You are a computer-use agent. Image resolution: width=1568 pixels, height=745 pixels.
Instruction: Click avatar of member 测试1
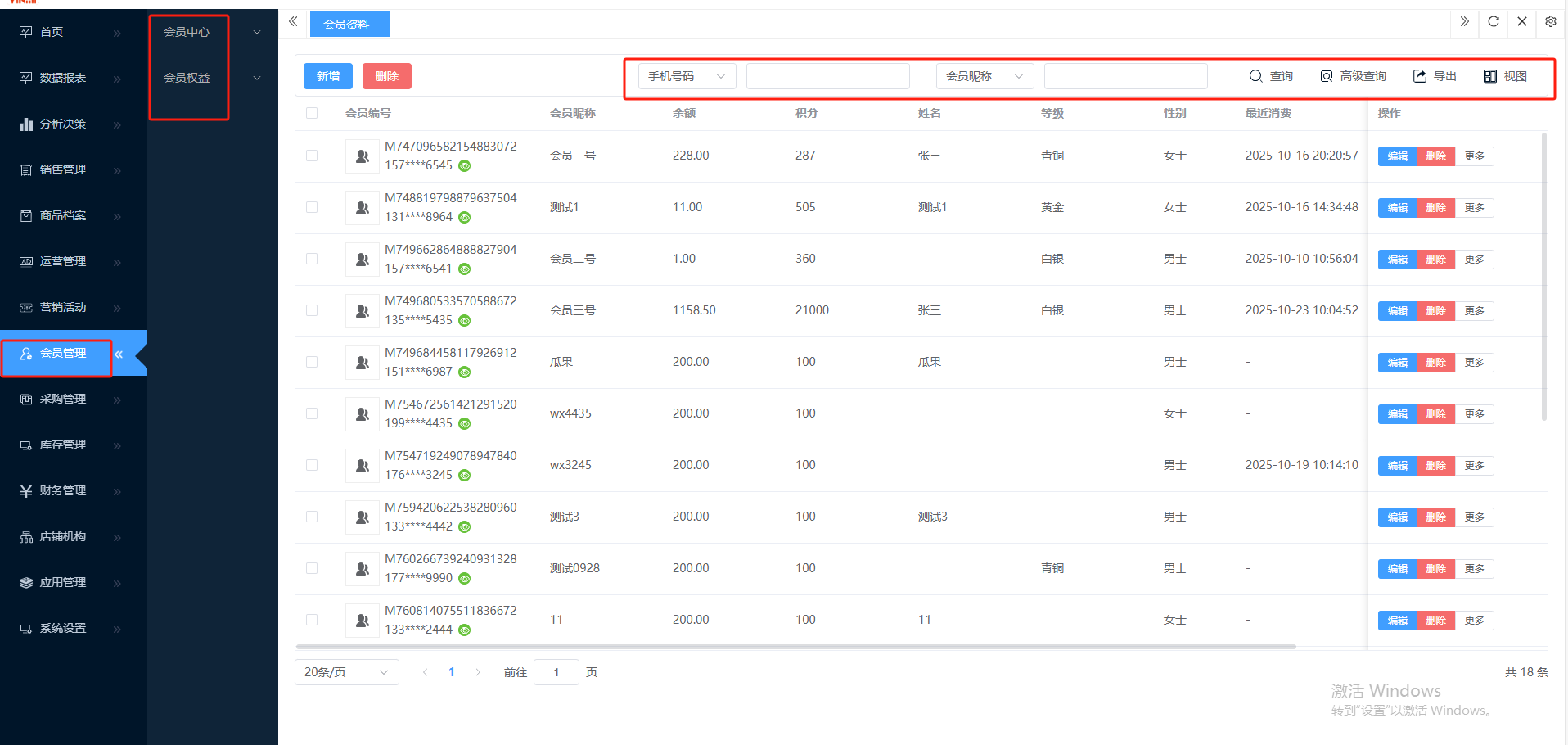362,208
